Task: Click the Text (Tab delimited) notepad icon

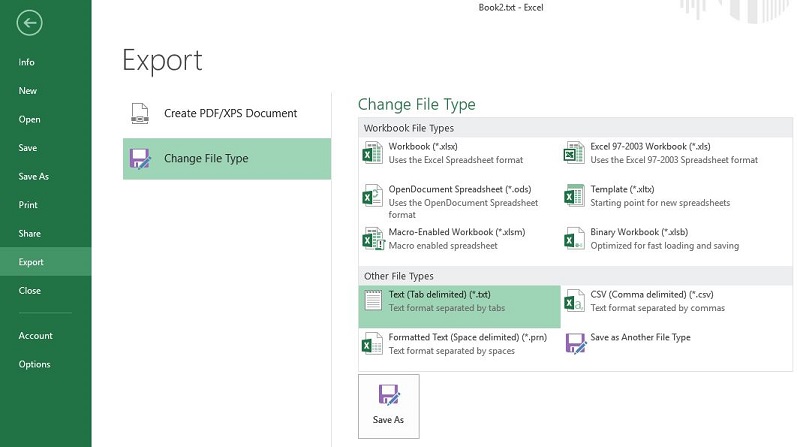Action: click(373, 301)
